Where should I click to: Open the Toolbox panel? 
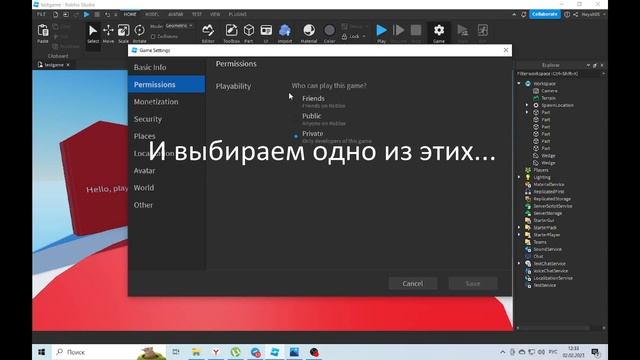pos(231,33)
